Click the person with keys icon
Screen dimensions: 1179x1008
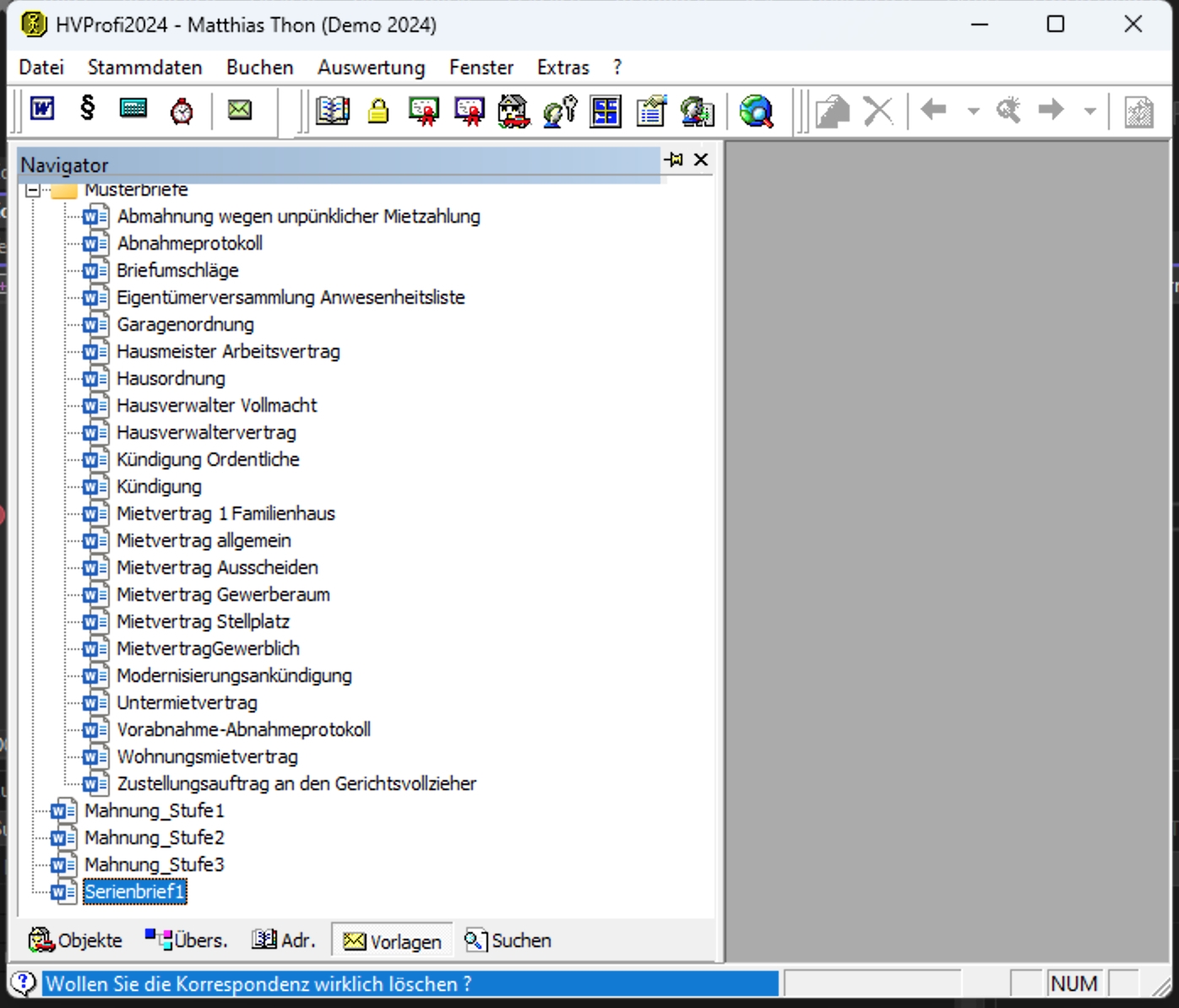click(560, 111)
